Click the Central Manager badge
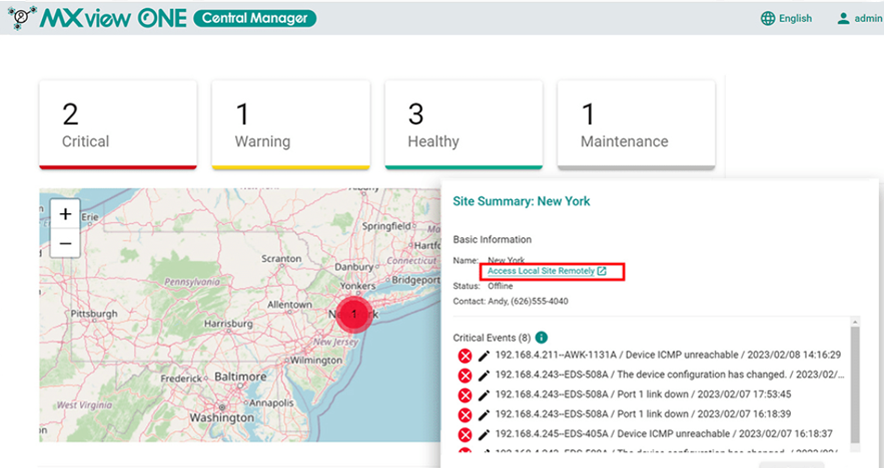This screenshot has height=468, width=884. point(255,18)
